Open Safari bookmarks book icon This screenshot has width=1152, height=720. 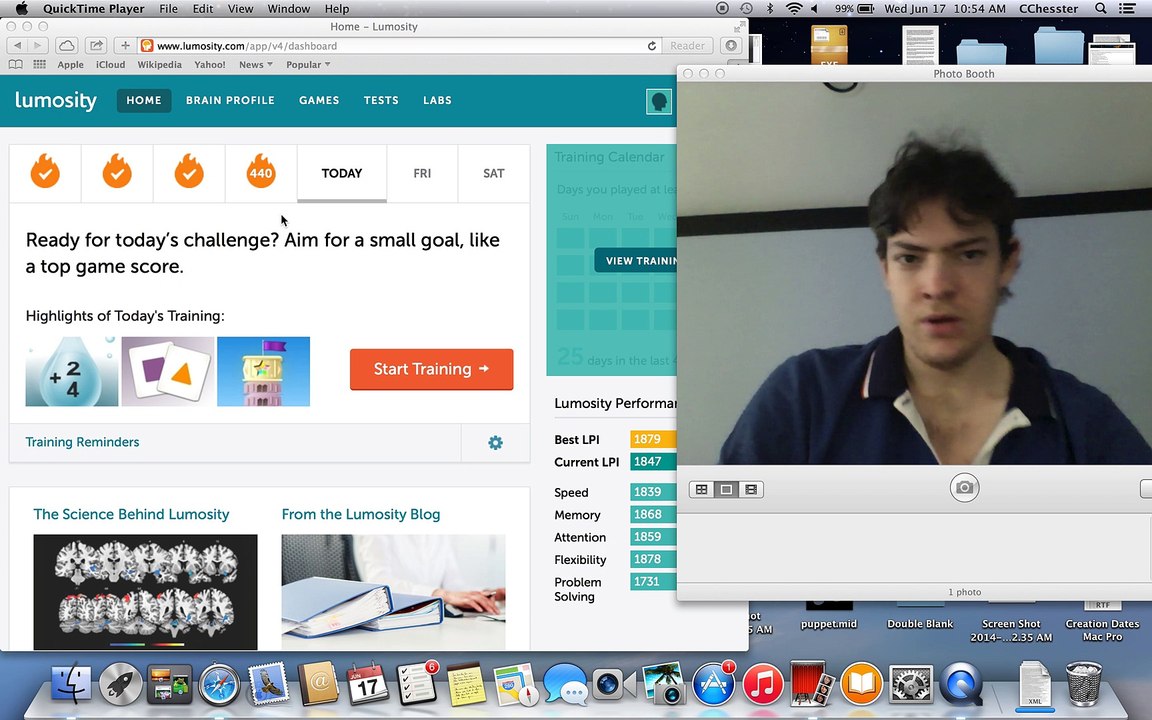[15, 65]
